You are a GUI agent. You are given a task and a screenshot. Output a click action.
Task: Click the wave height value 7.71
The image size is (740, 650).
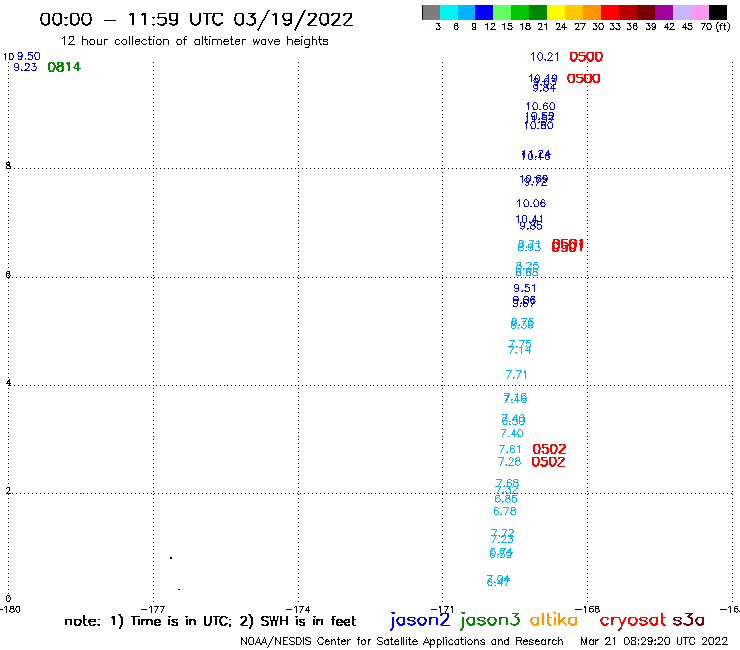click(x=516, y=375)
